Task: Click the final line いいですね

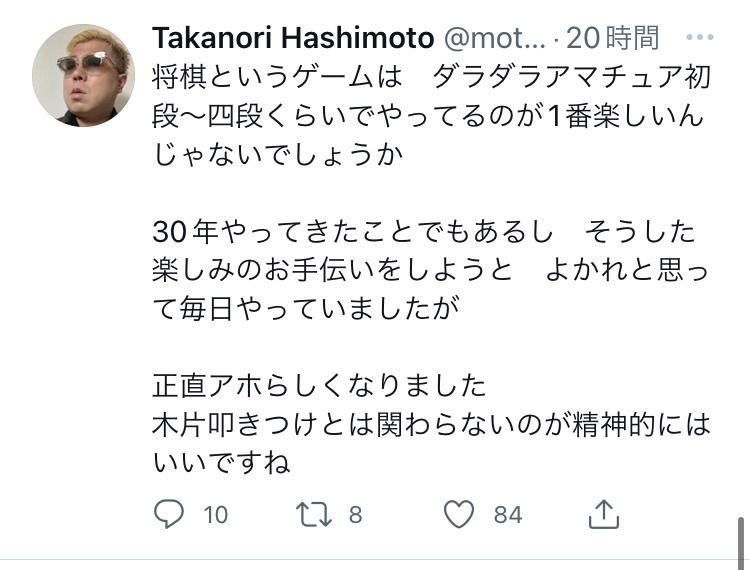Action: pos(221,463)
